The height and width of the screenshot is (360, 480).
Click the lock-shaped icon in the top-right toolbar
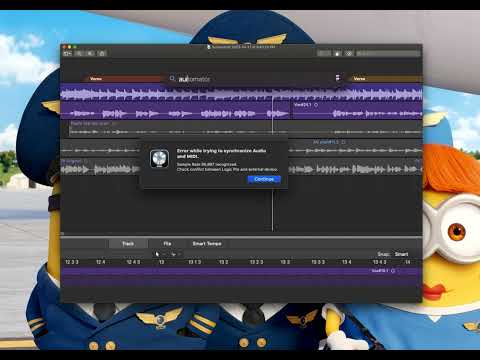(337, 53)
